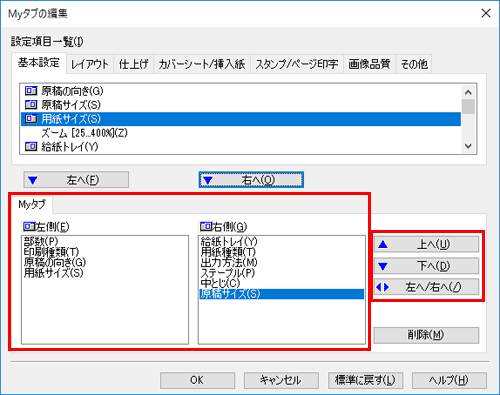This screenshot has width=500, height=395.
Task: Click the icon next to 左側(E) label
Action: pyautogui.click(x=29, y=227)
